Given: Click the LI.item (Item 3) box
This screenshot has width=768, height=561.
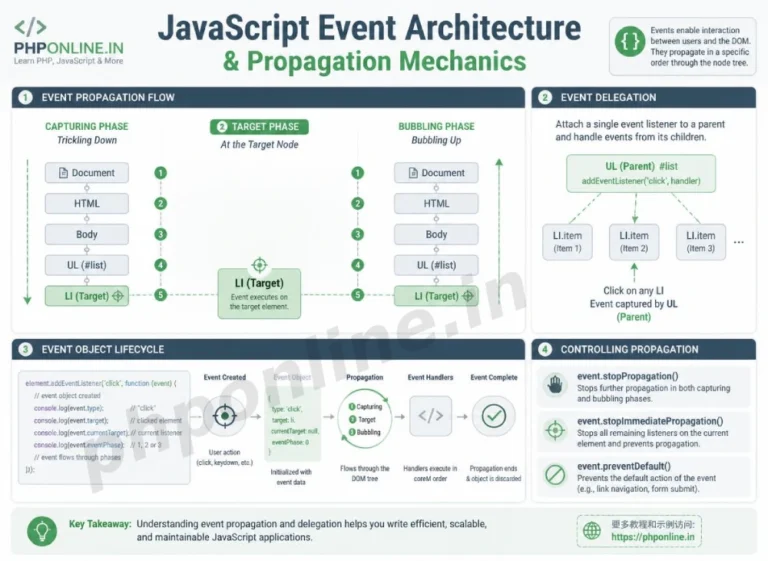Looking at the screenshot, I should (x=700, y=242).
